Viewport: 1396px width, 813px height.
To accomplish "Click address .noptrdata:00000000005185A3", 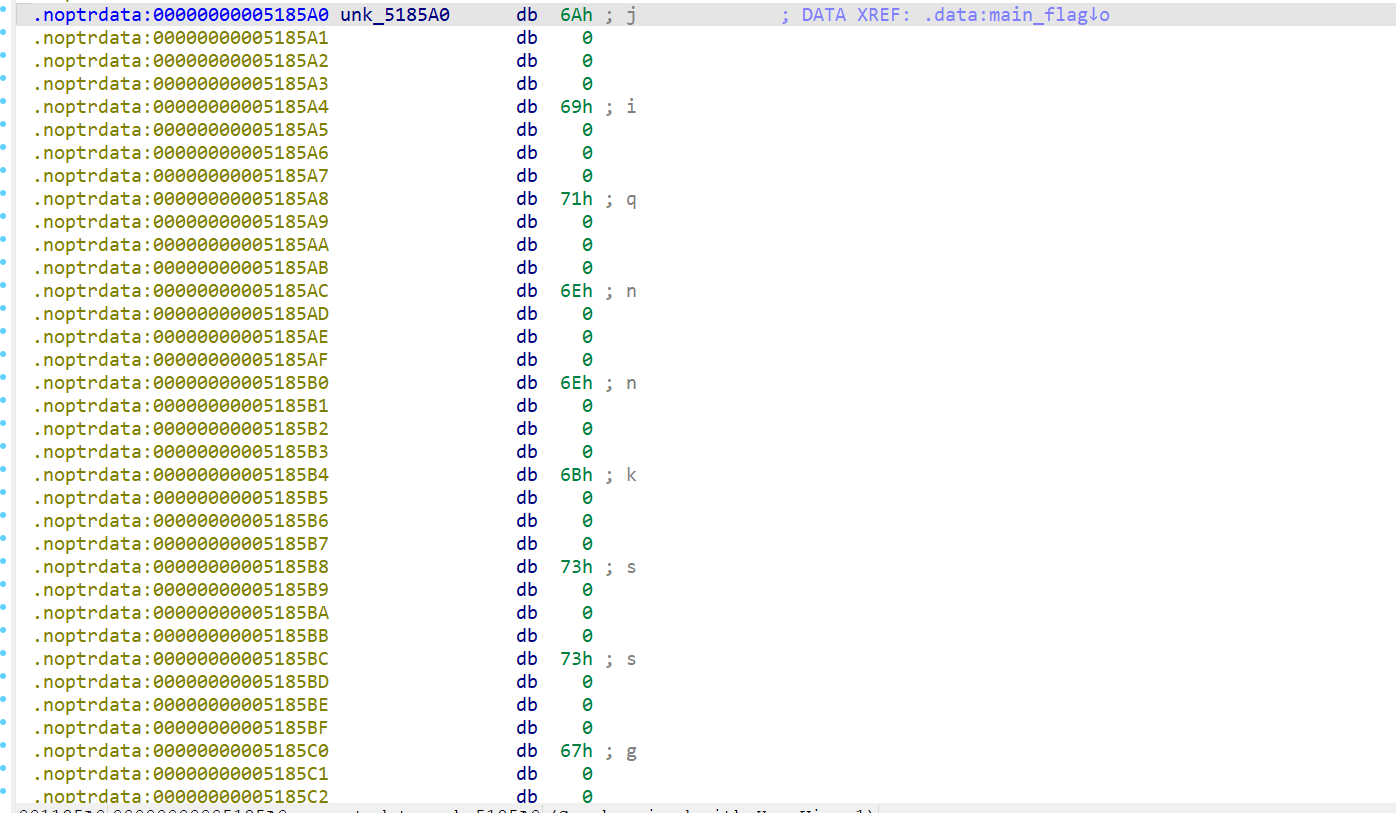I will (x=181, y=84).
